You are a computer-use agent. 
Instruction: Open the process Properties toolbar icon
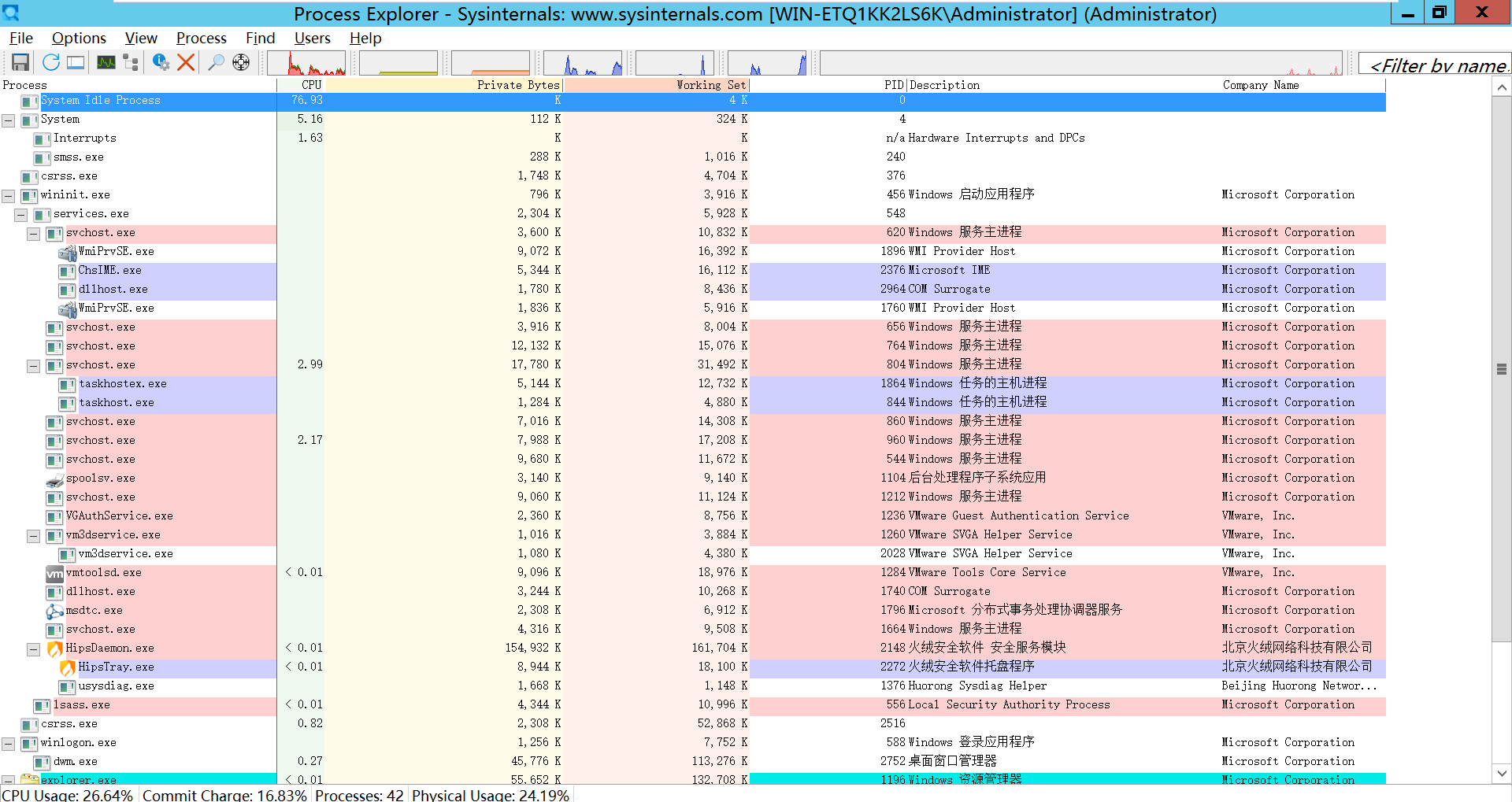click(x=161, y=62)
